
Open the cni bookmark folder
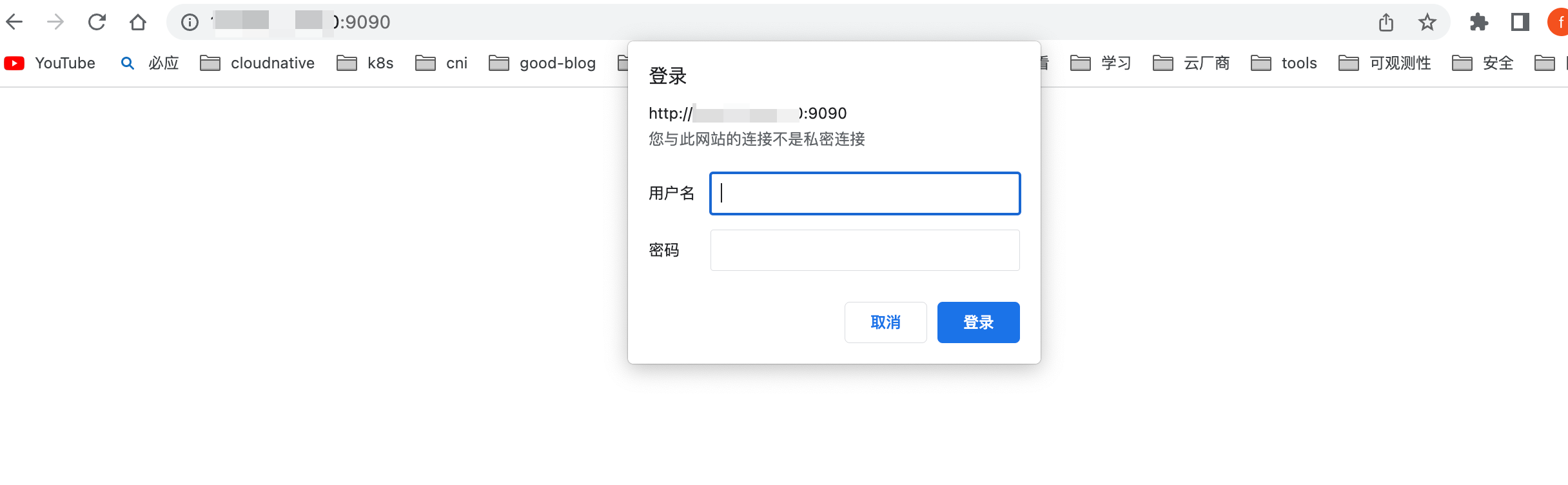(x=442, y=63)
